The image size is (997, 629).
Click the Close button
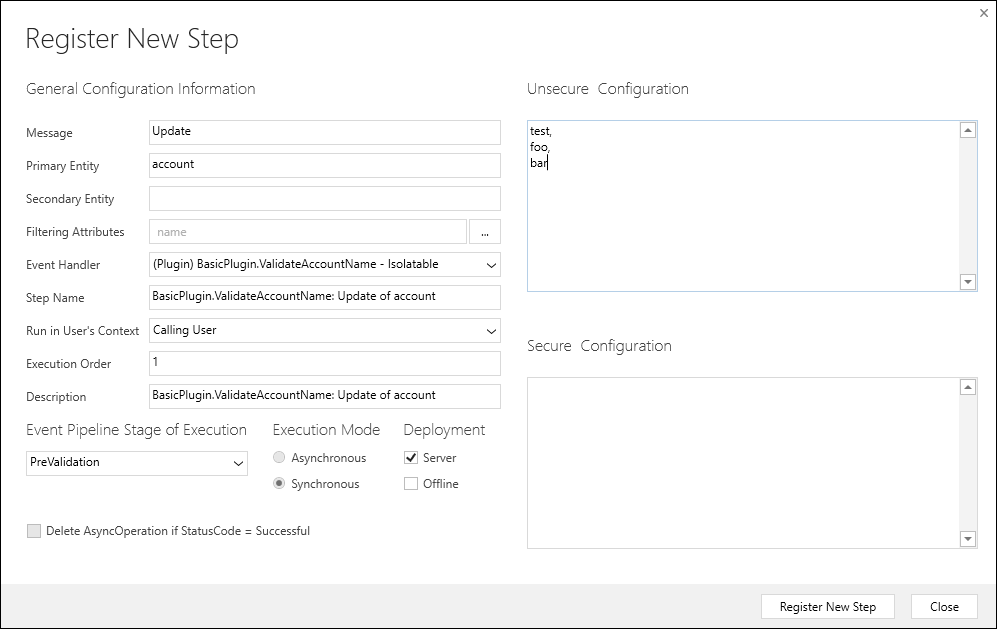(943, 606)
